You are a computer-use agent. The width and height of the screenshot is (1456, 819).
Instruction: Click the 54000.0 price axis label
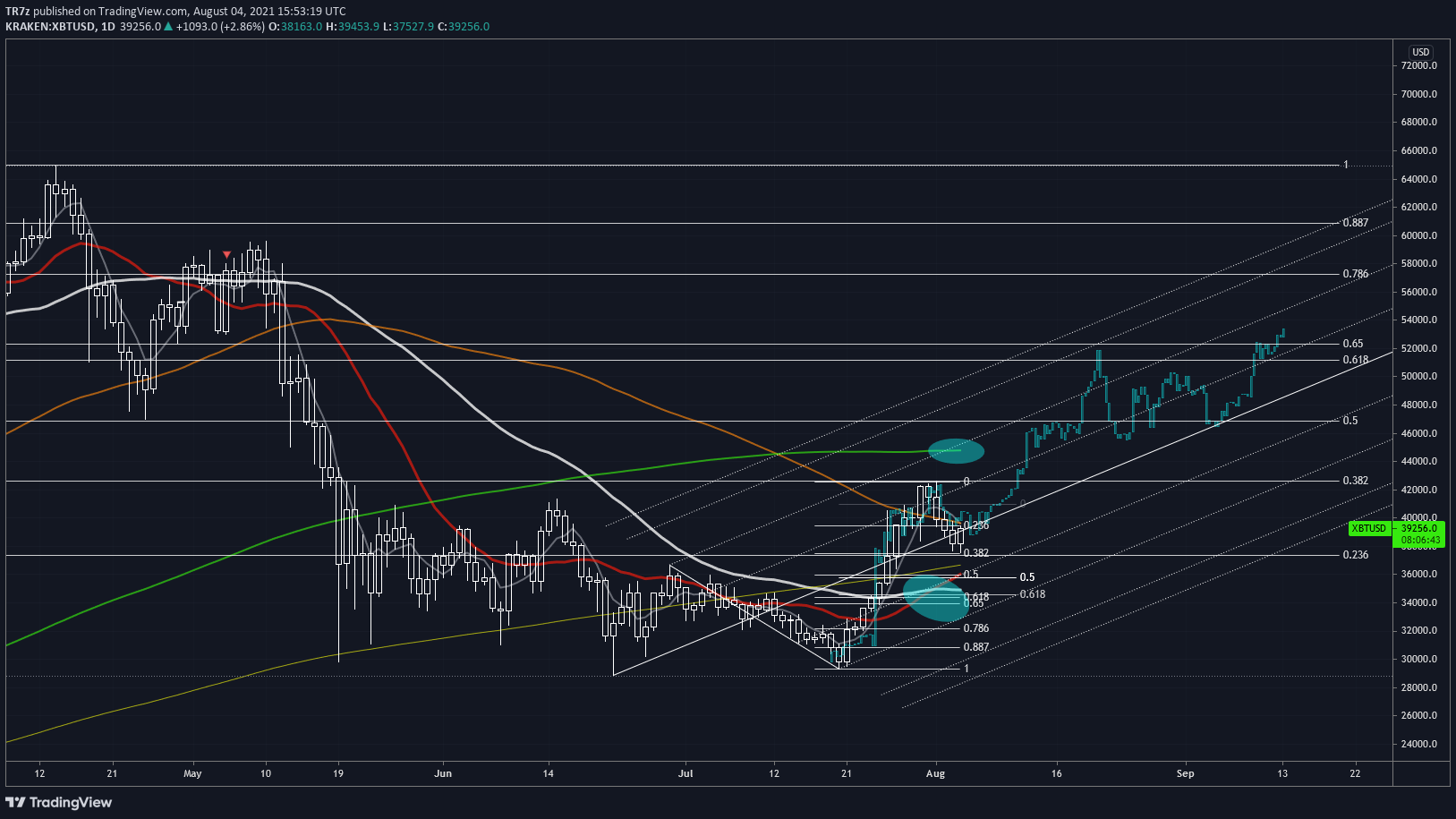pos(1419,320)
